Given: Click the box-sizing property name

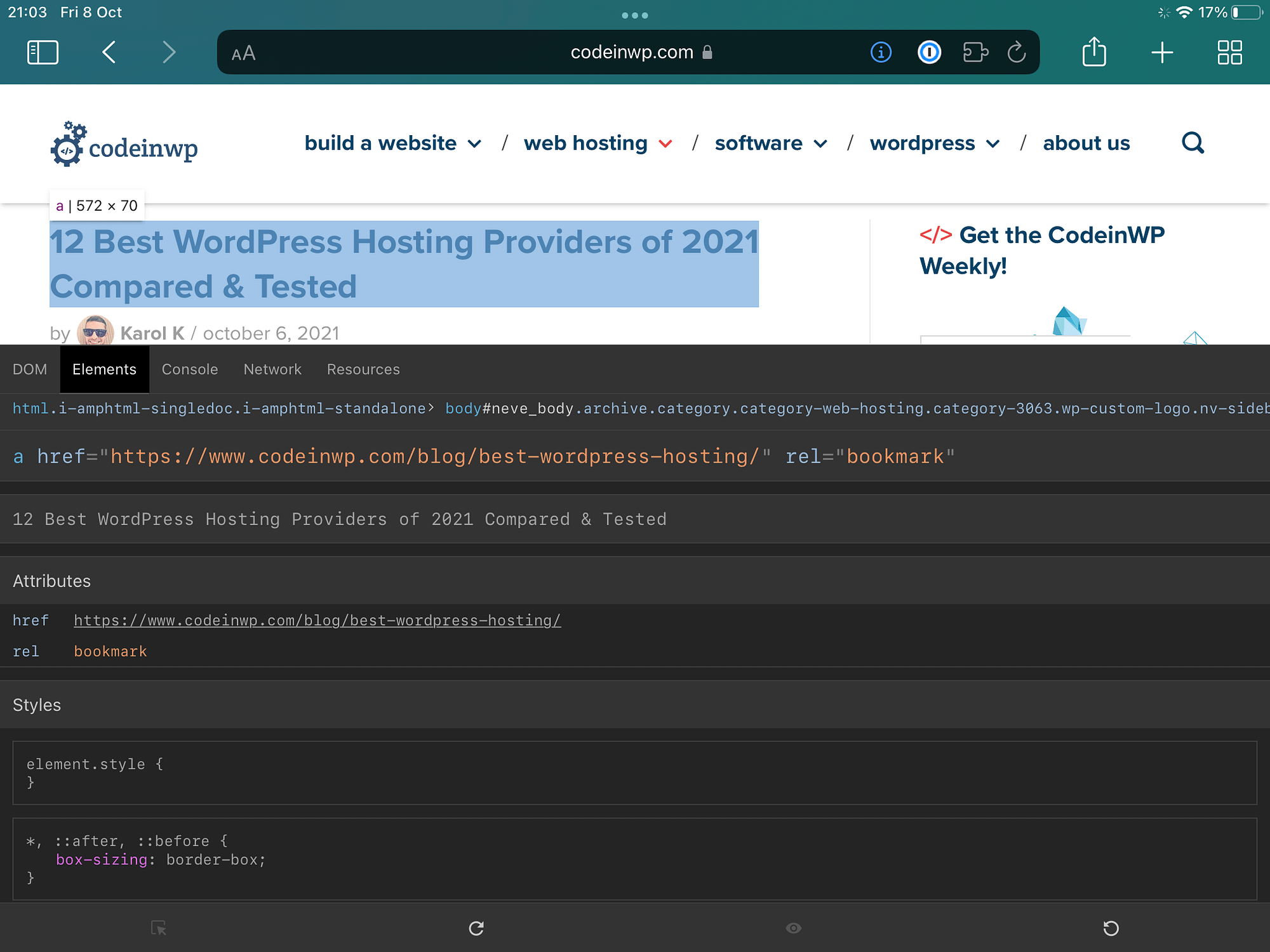Looking at the screenshot, I should coord(102,860).
